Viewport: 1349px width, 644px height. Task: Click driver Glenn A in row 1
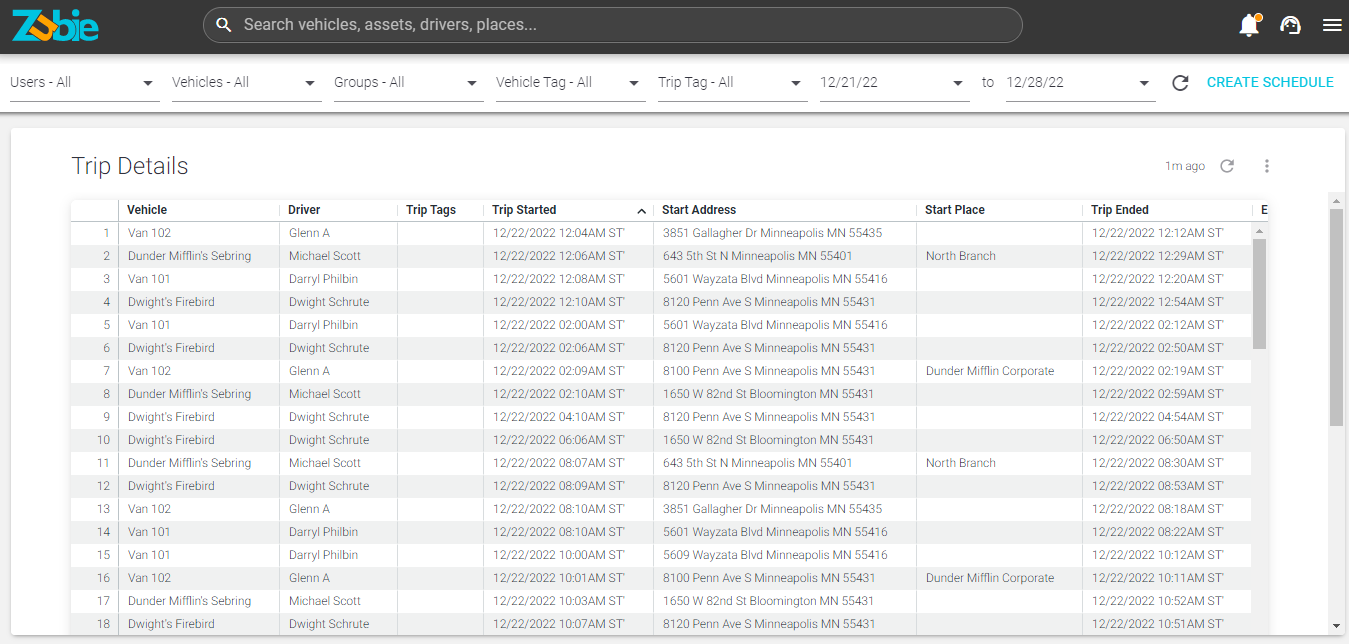pos(309,233)
